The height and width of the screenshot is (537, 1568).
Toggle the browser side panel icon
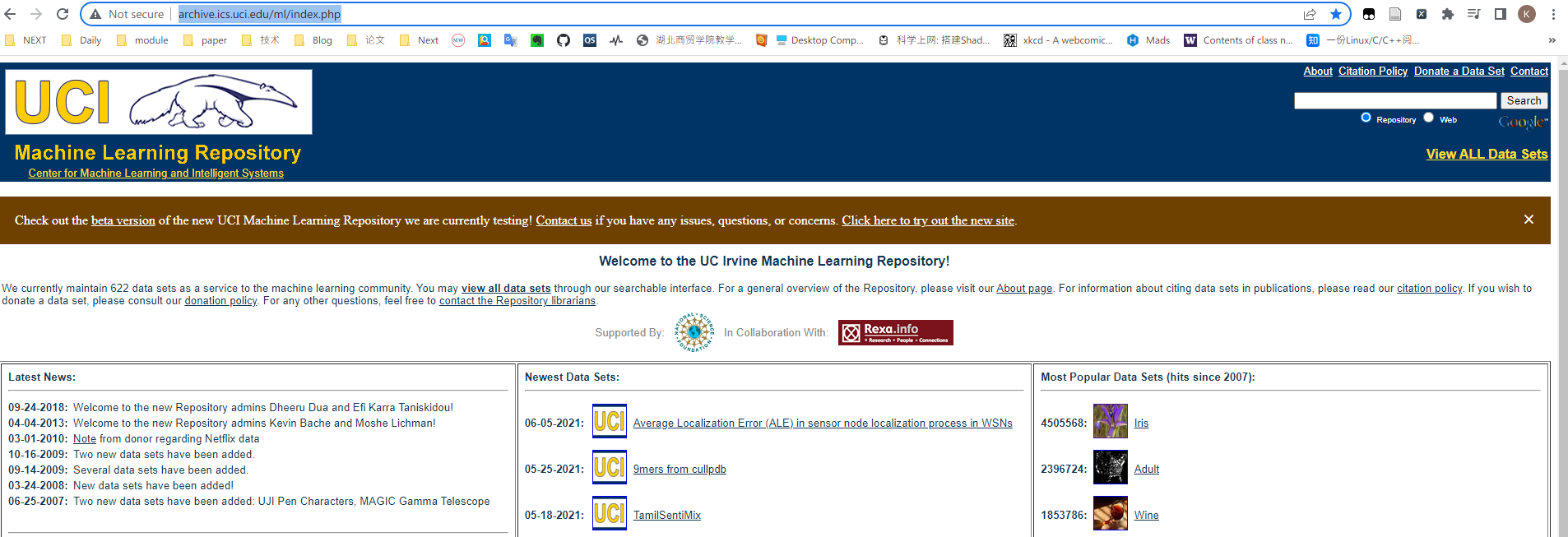(x=1501, y=14)
